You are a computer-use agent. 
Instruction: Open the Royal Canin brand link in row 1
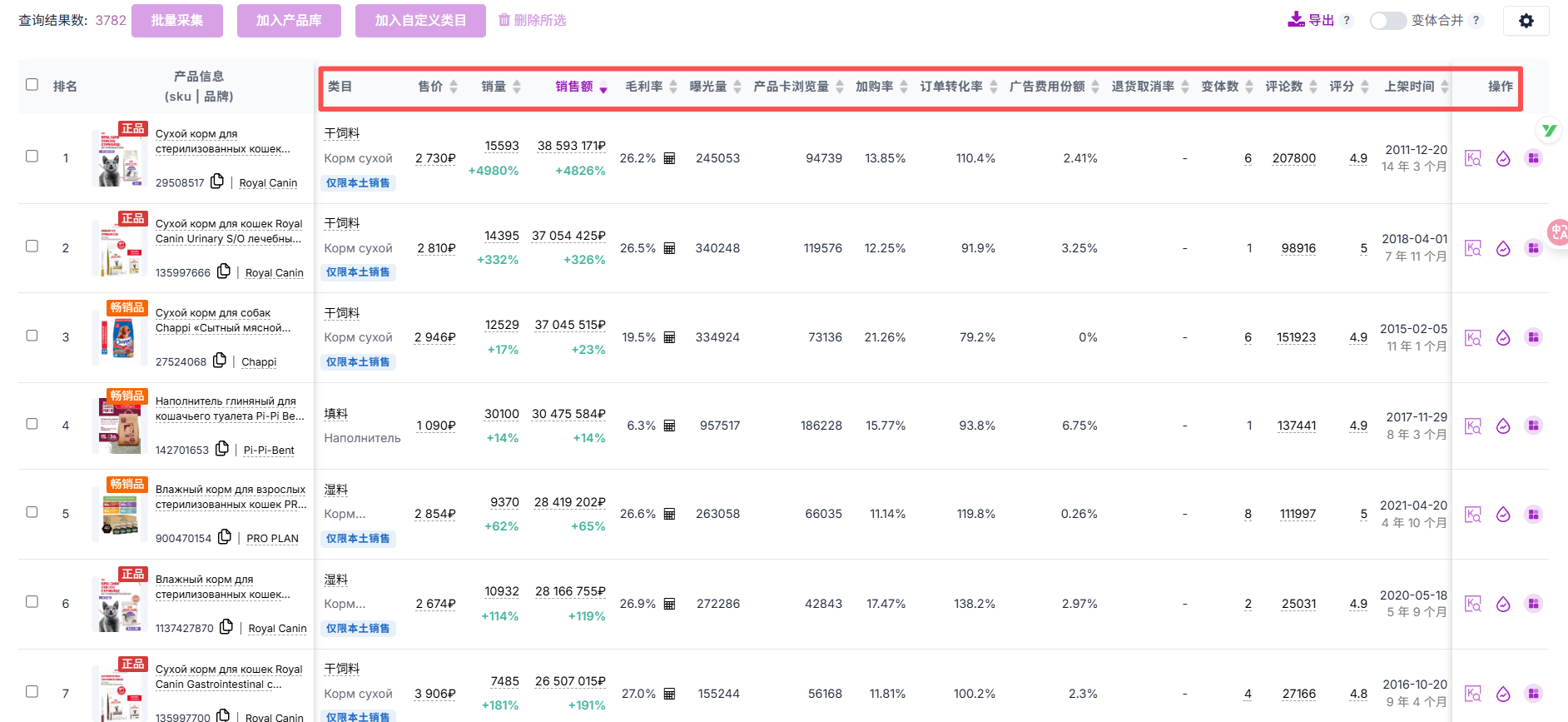tap(268, 183)
